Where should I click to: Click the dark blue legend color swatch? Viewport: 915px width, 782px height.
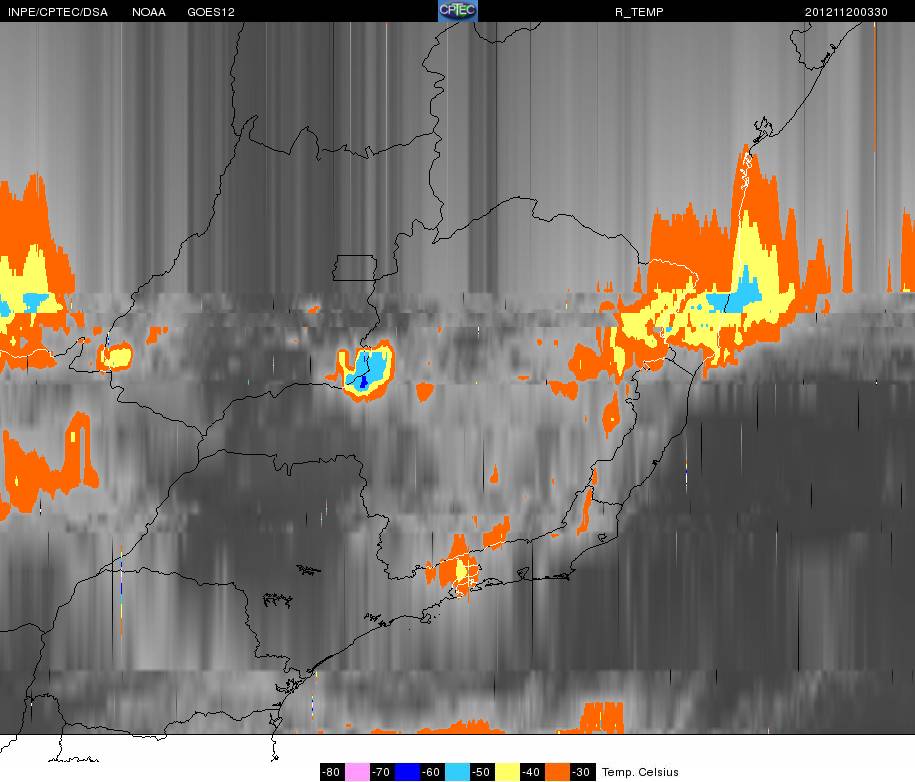point(407,771)
